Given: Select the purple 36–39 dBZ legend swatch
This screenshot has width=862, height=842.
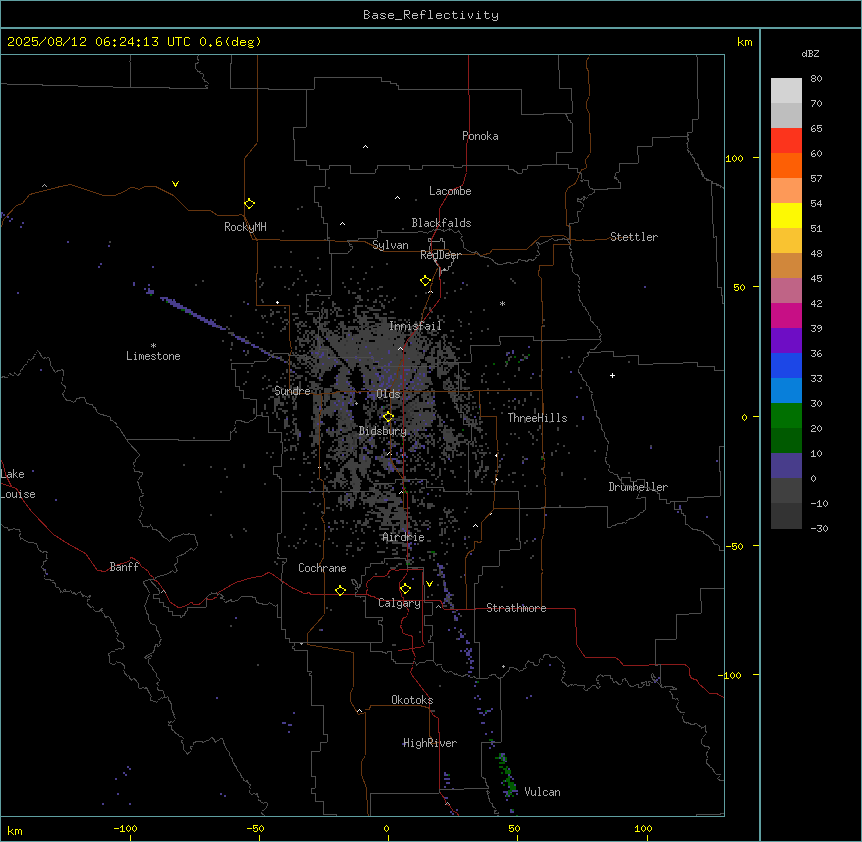Looking at the screenshot, I should click(786, 341).
